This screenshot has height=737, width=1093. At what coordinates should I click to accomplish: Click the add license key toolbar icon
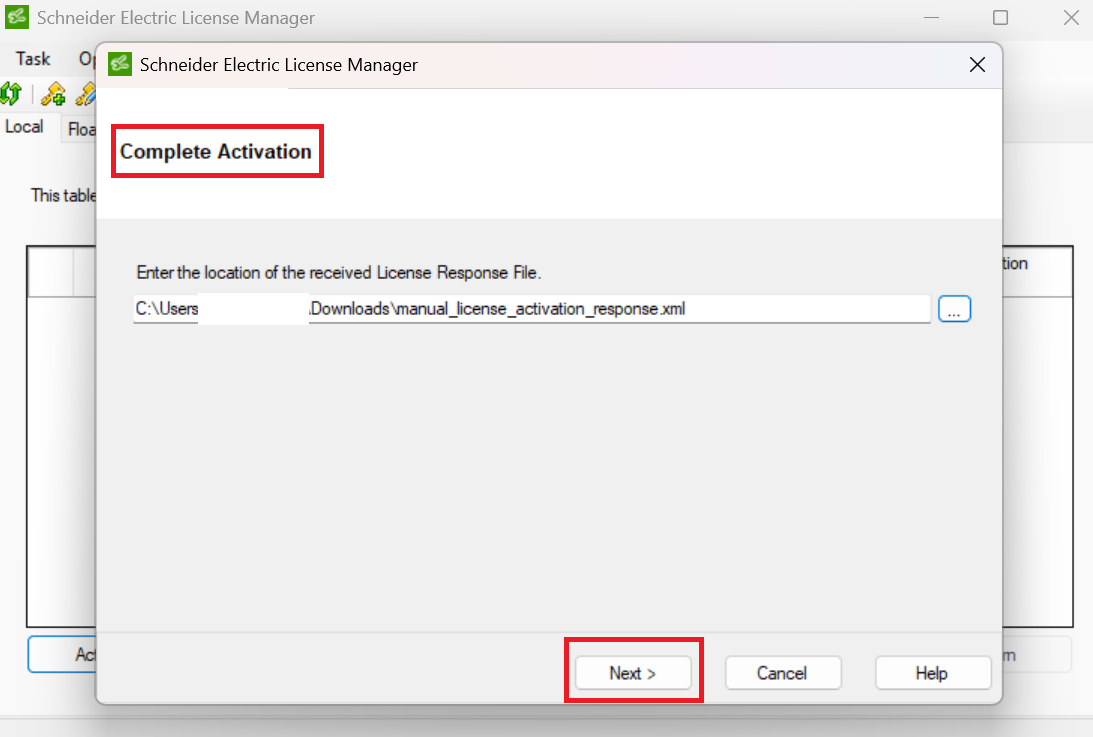tap(53, 94)
